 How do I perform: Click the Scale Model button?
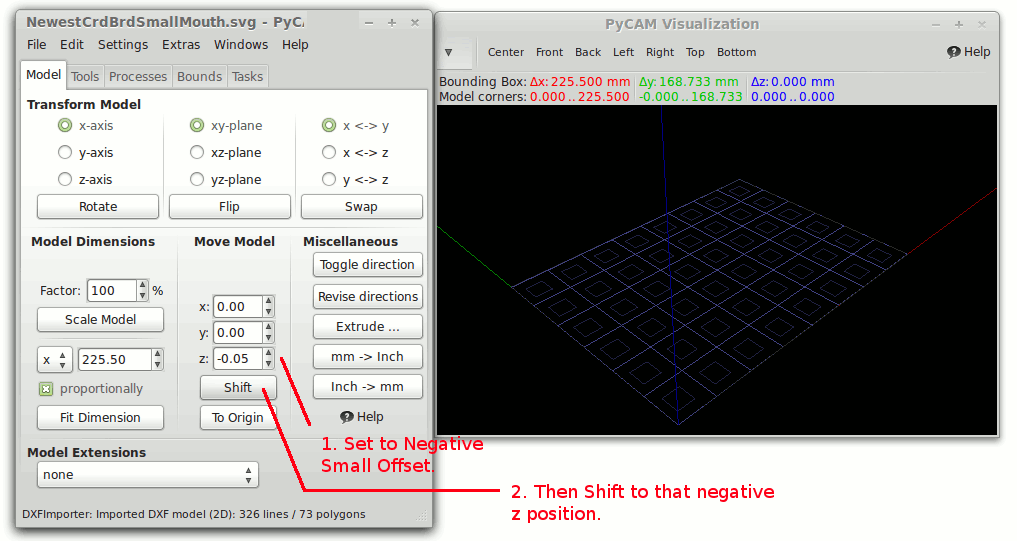point(101,320)
